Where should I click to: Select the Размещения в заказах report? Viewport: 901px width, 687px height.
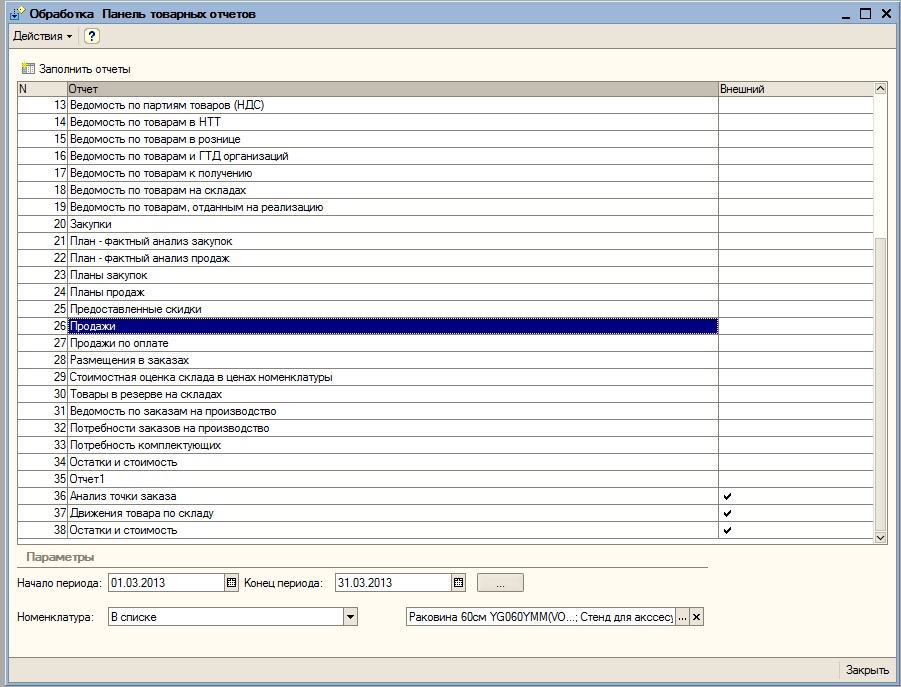click(393, 360)
